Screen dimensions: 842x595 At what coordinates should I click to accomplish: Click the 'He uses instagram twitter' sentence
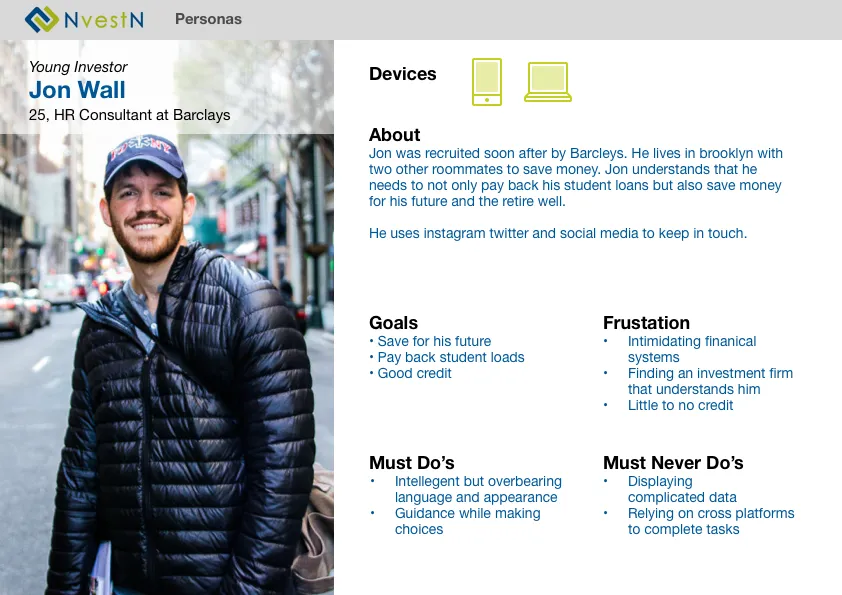pos(558,234)
